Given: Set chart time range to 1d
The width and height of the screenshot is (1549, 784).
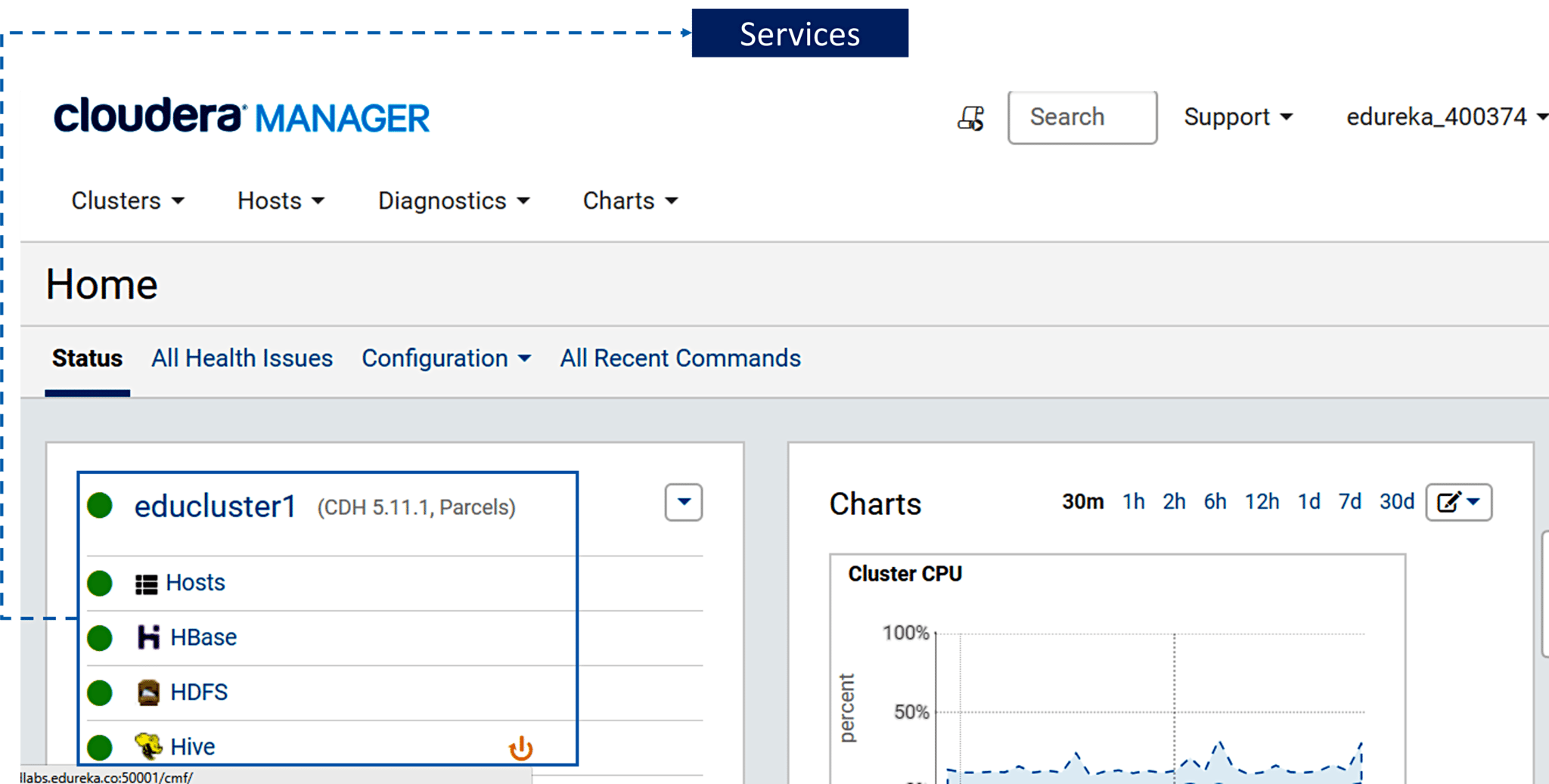Looking at the screenshot, I should point(1308,502).
